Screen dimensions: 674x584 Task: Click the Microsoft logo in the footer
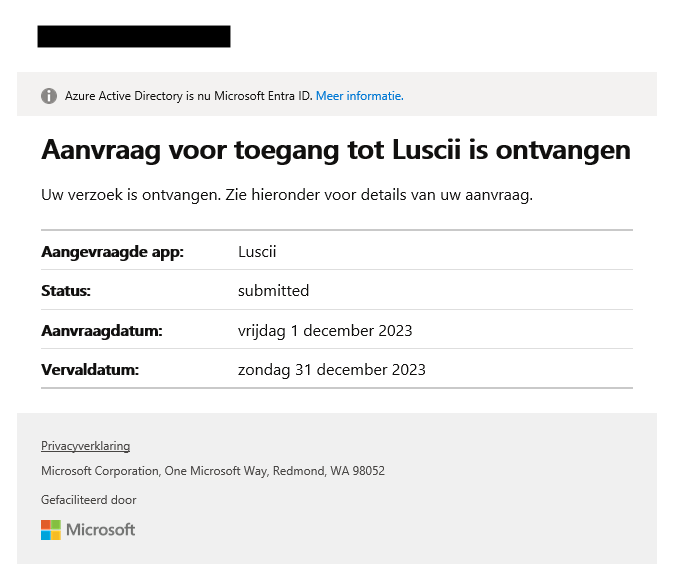coord(88,530)
